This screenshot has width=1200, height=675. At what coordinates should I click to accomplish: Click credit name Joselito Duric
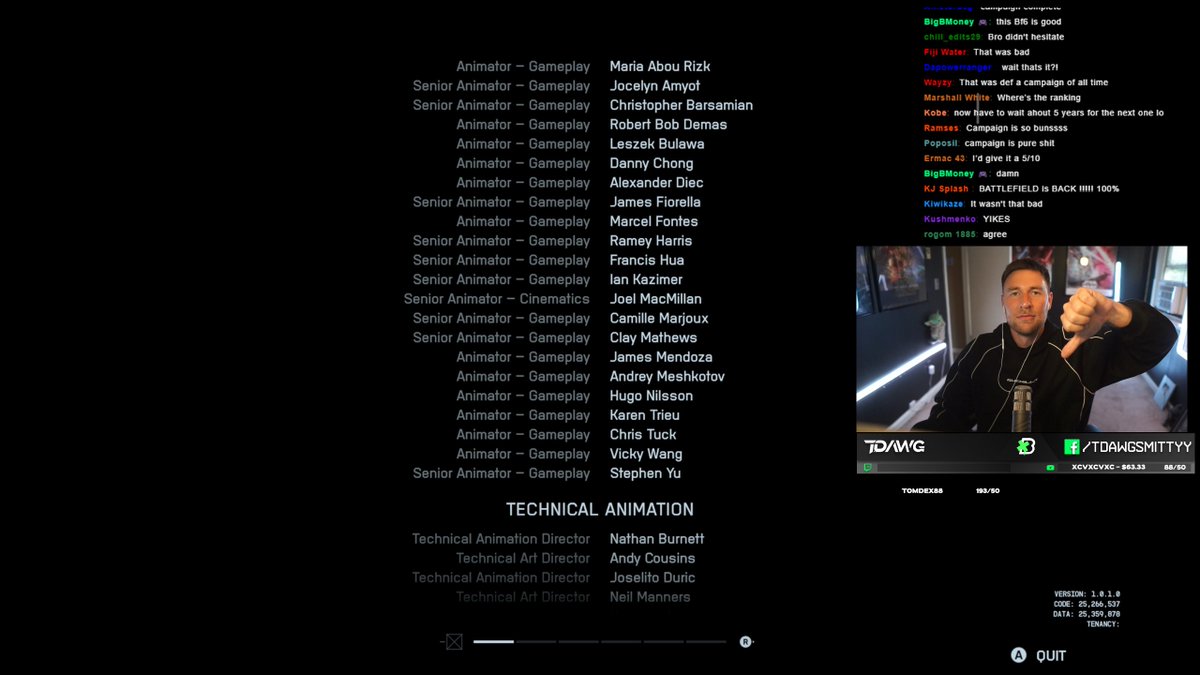[652, 578]
